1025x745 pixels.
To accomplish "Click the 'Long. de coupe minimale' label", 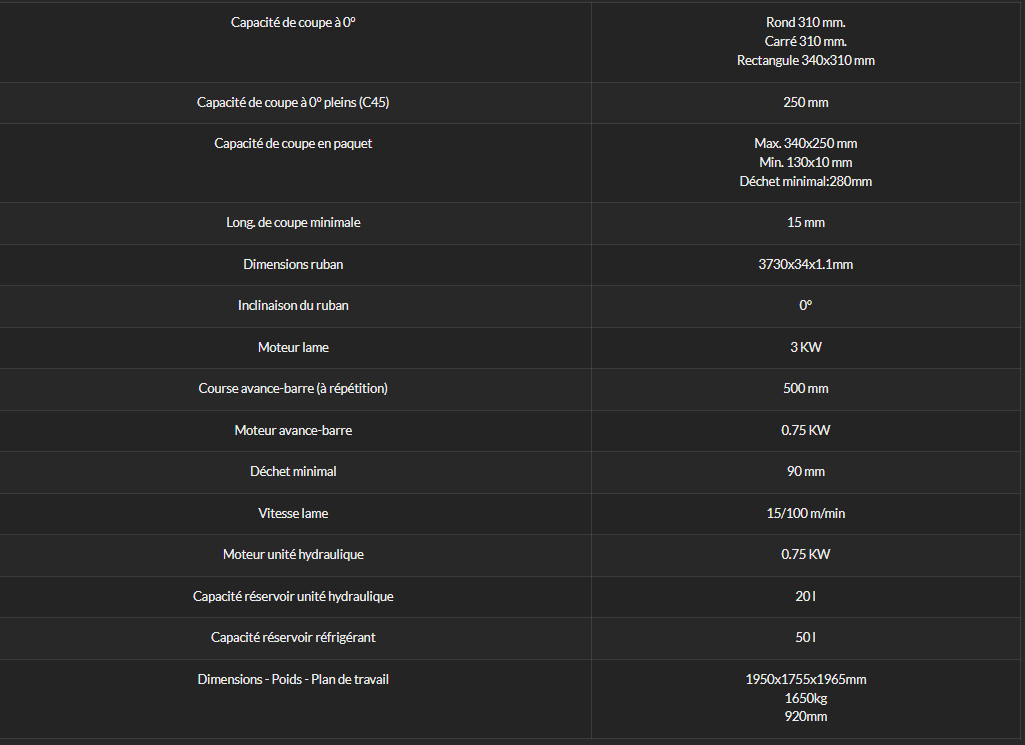I will click(x=293, y=222).
